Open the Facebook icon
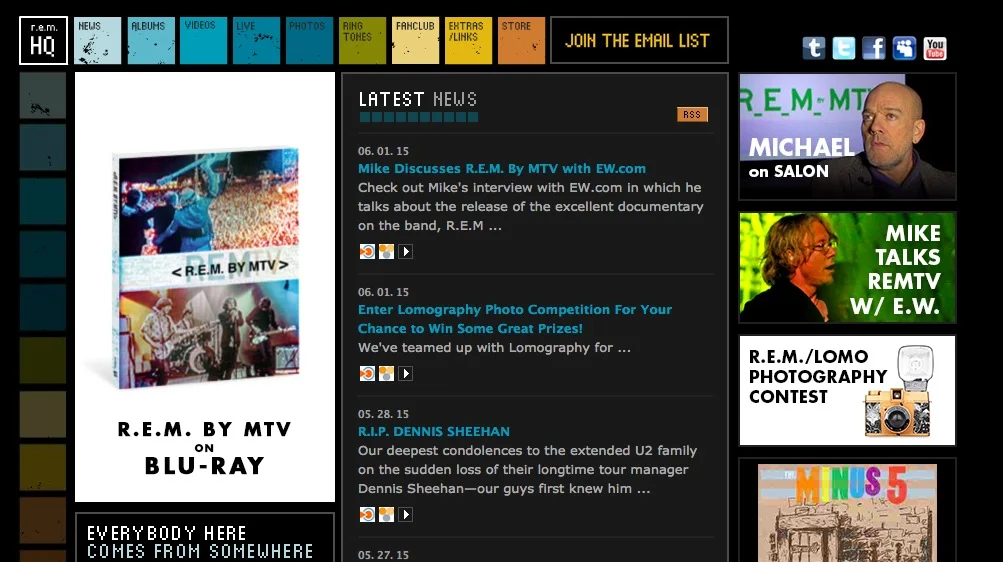This screenshot has height=562, width=1003. point(874,48)
